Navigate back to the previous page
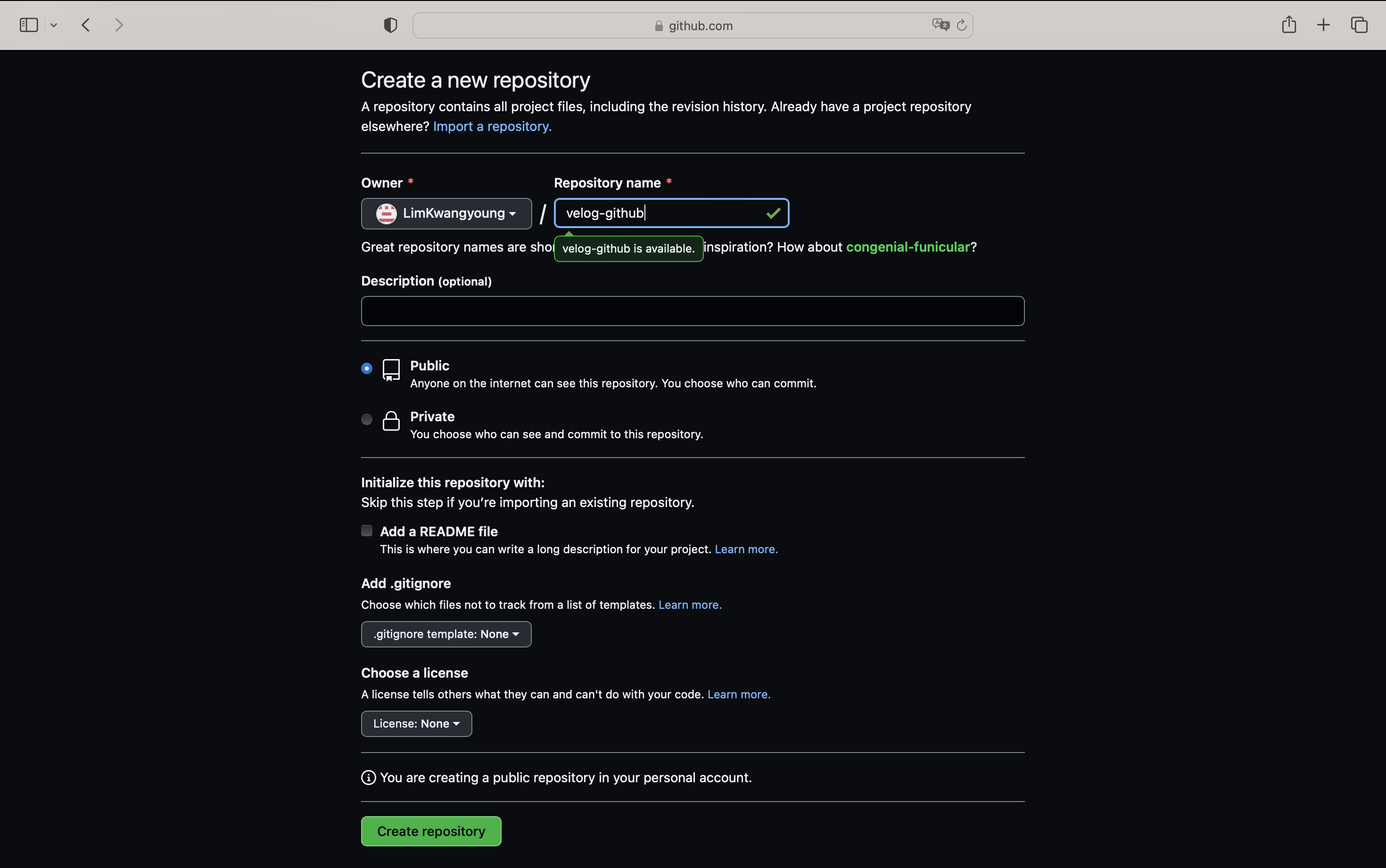The image size is (1386, 868). pos(85,25)
